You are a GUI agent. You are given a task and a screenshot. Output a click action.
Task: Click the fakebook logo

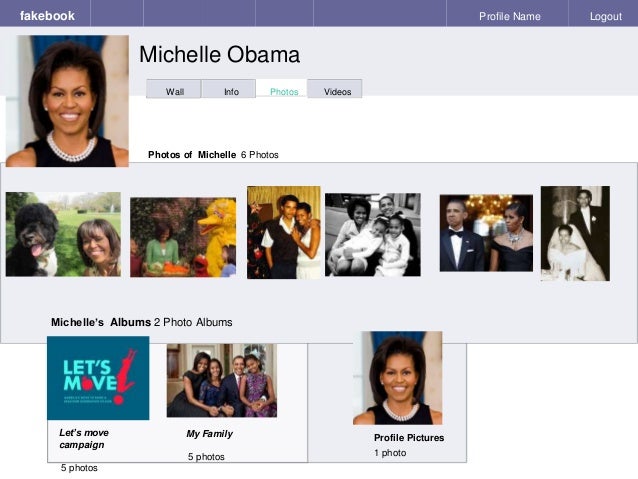47,16
